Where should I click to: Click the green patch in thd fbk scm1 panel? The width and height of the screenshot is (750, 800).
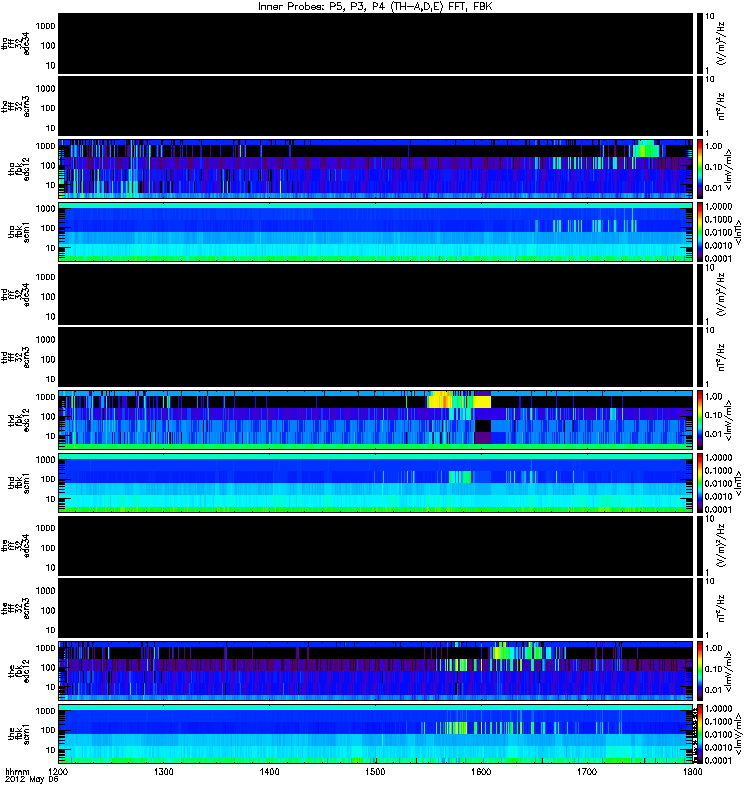point(460,477)
